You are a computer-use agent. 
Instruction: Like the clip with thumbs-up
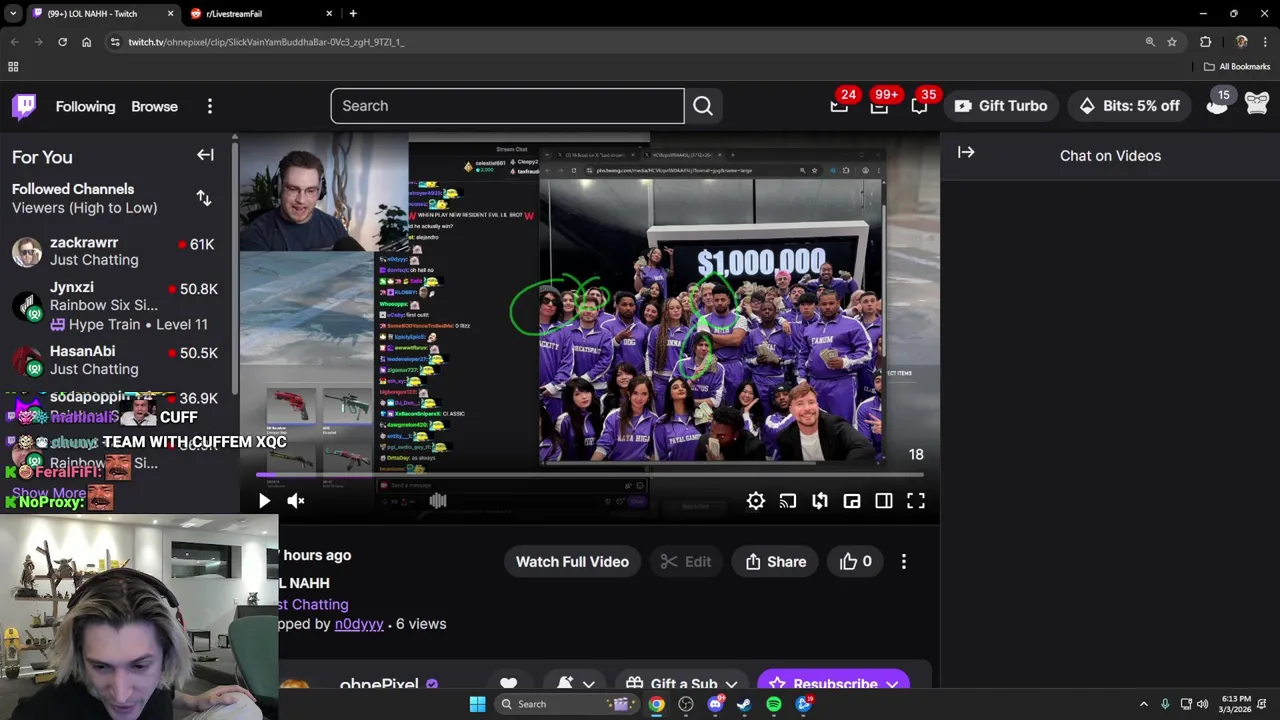click(x=855, y=561)
